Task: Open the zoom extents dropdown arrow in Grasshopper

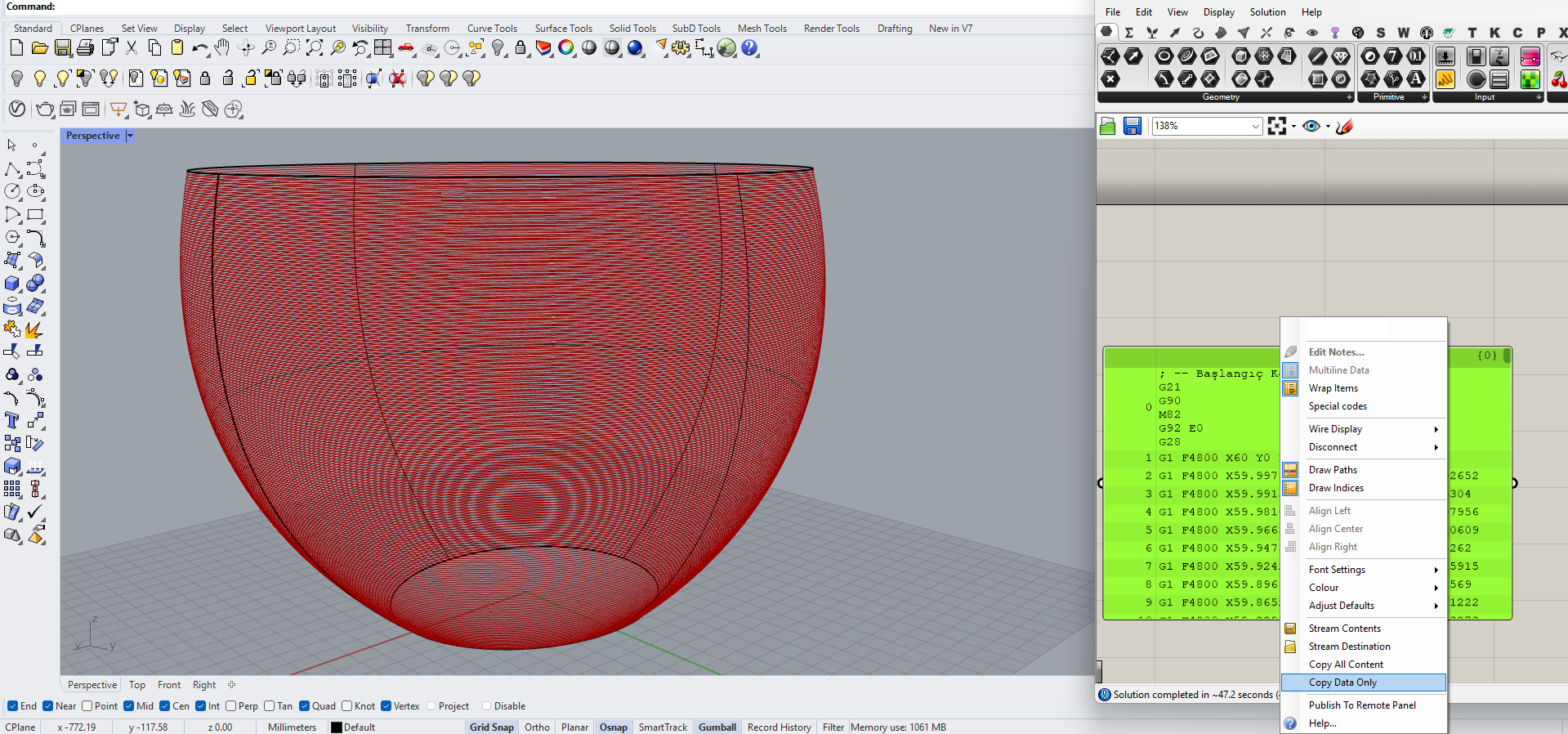Action: click(x=1293, y=126)
